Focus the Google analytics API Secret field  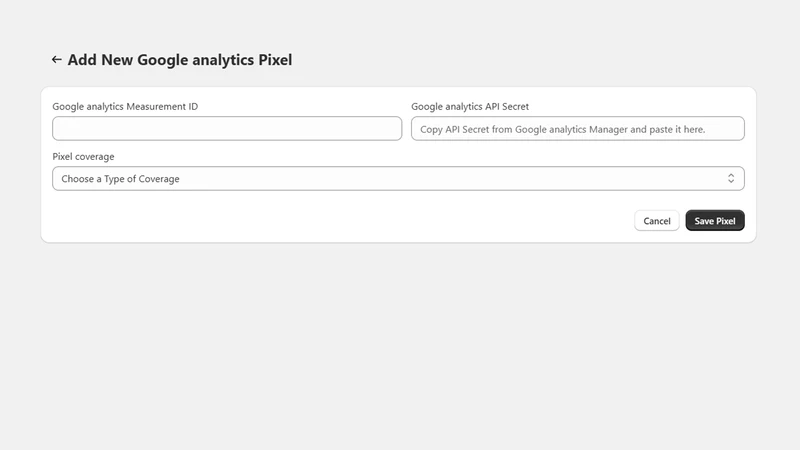pyautogui.click(x=578, y=129)
